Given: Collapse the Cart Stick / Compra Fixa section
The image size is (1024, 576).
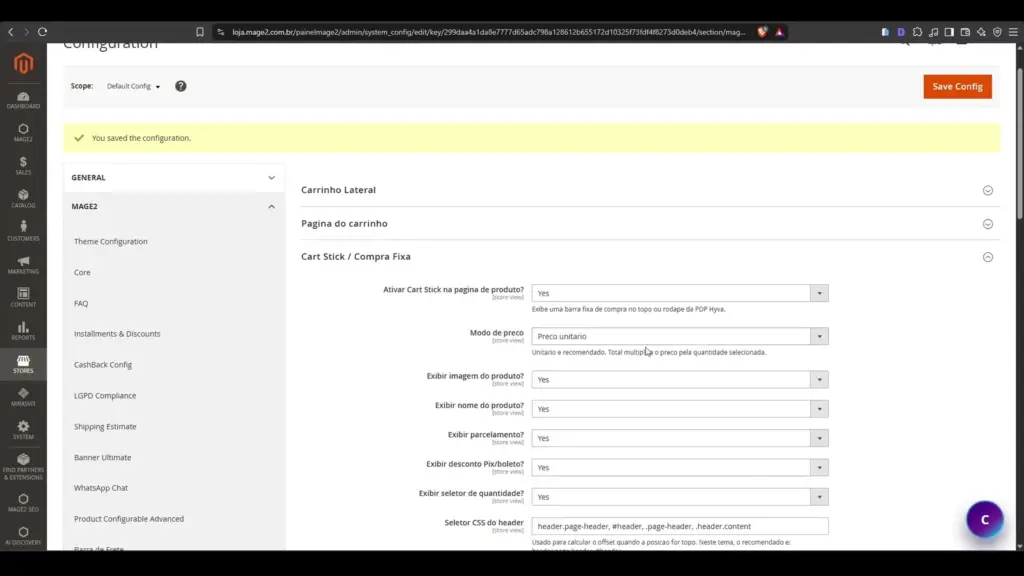Looking at the screenshot, I should click(650, 257).
